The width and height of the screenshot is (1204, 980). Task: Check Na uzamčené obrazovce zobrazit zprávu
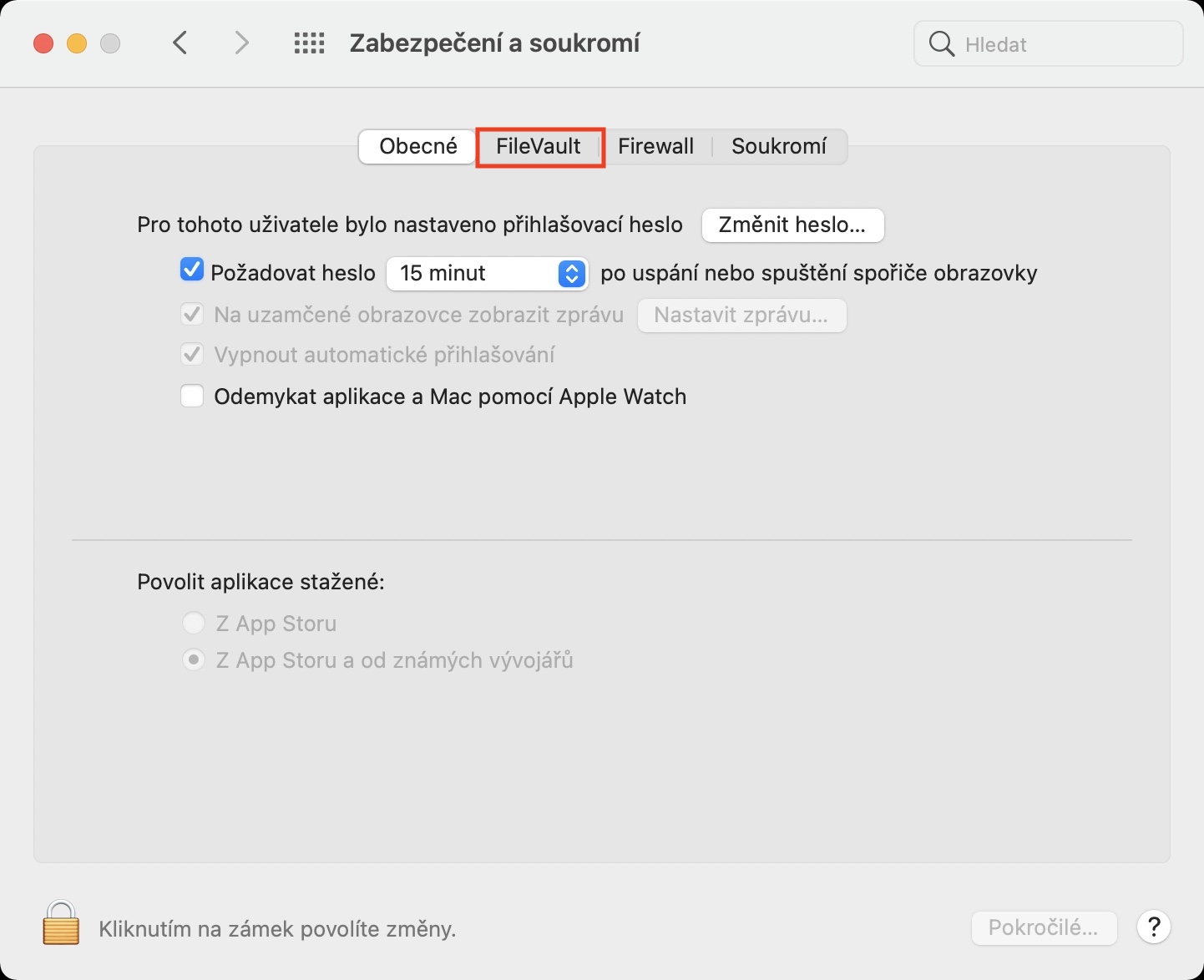192,315
